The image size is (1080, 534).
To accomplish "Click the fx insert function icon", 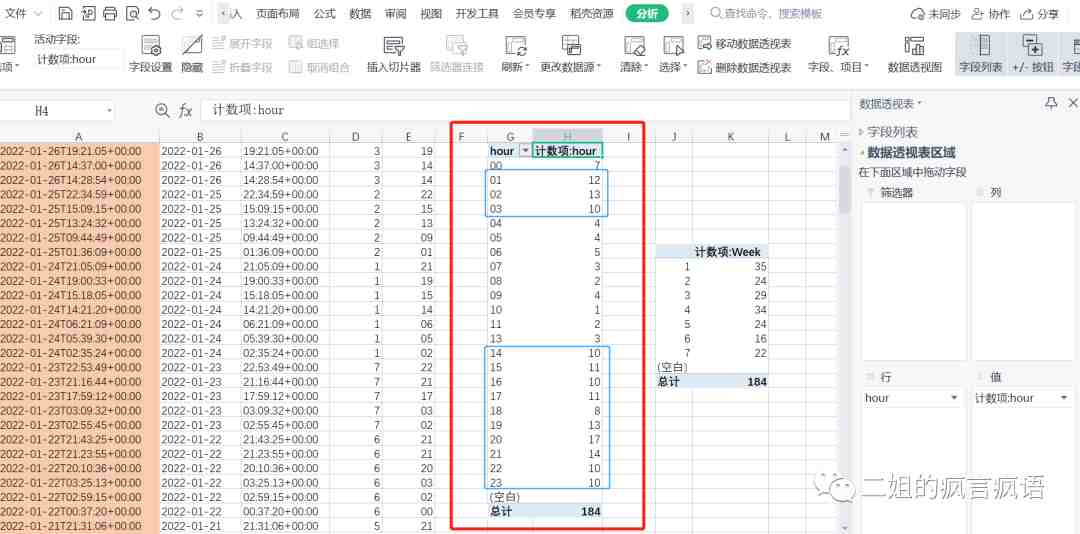I will click(185, 110).
